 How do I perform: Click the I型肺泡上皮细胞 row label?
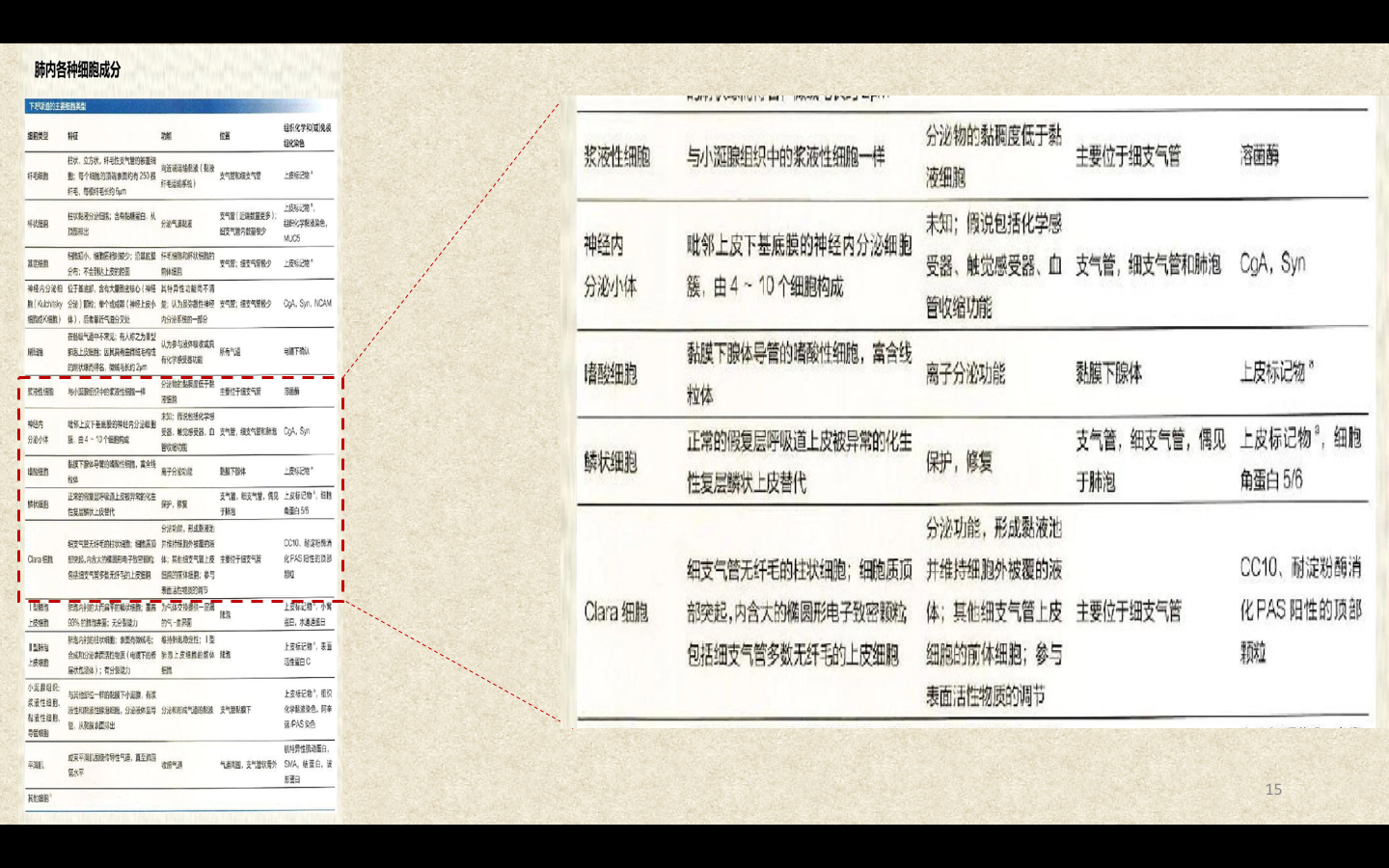(39, 615)
